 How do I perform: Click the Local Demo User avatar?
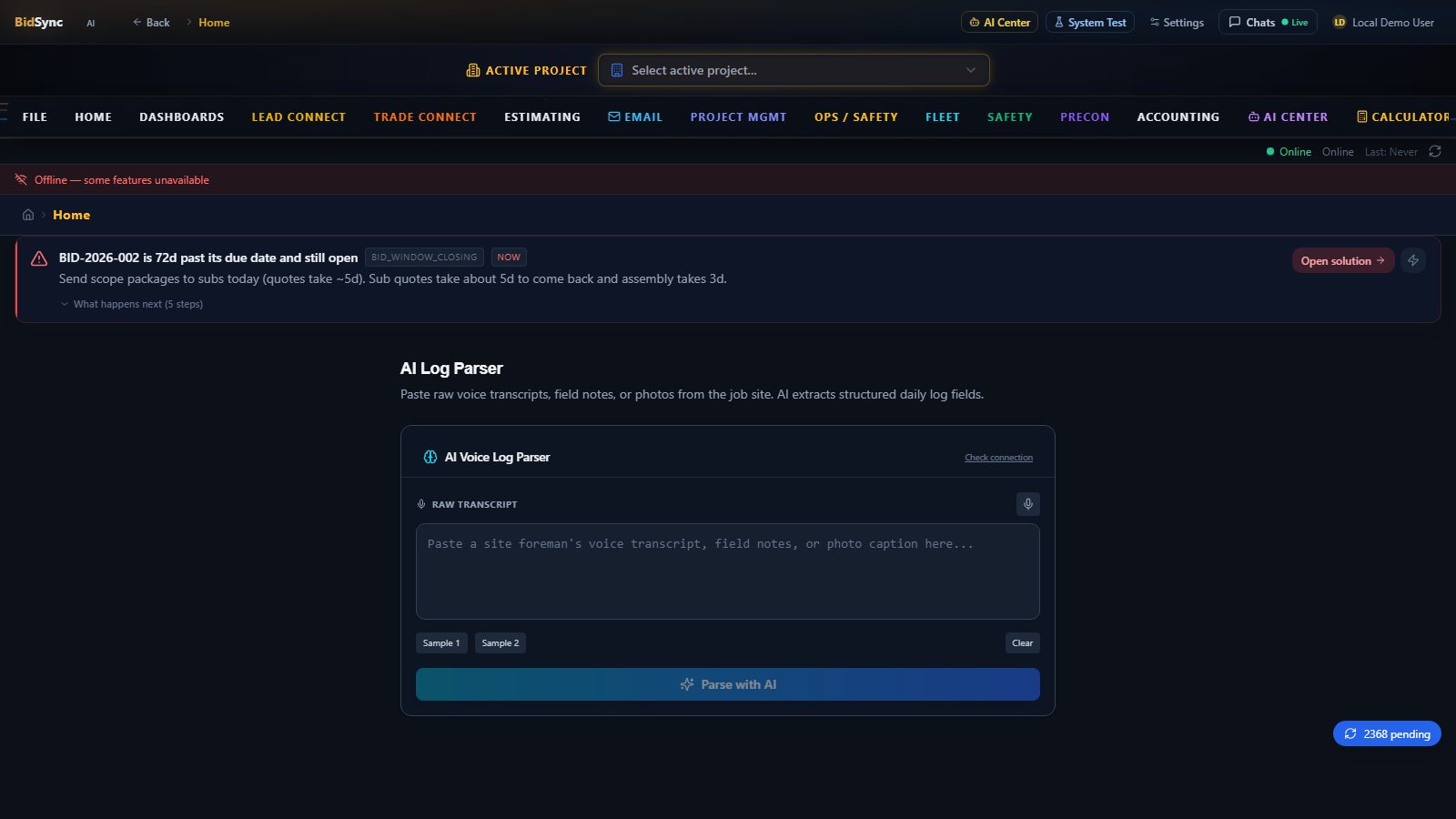[1340, 22]
